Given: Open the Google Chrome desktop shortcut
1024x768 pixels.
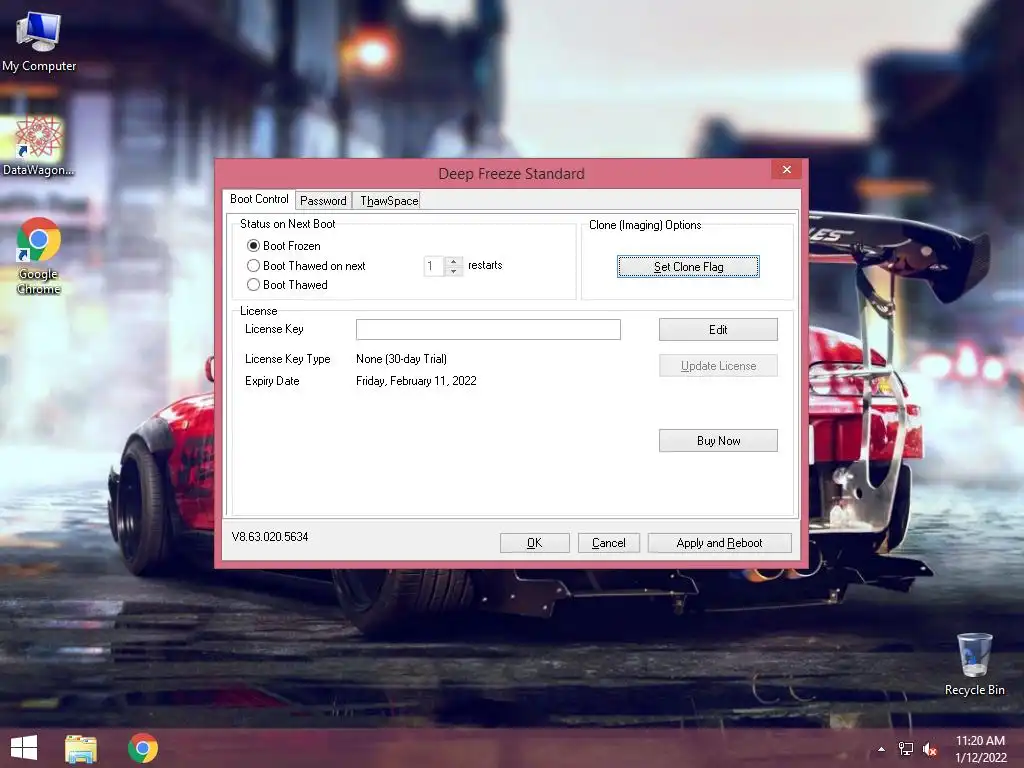Looking at the screenshot, I should point(39,255).
